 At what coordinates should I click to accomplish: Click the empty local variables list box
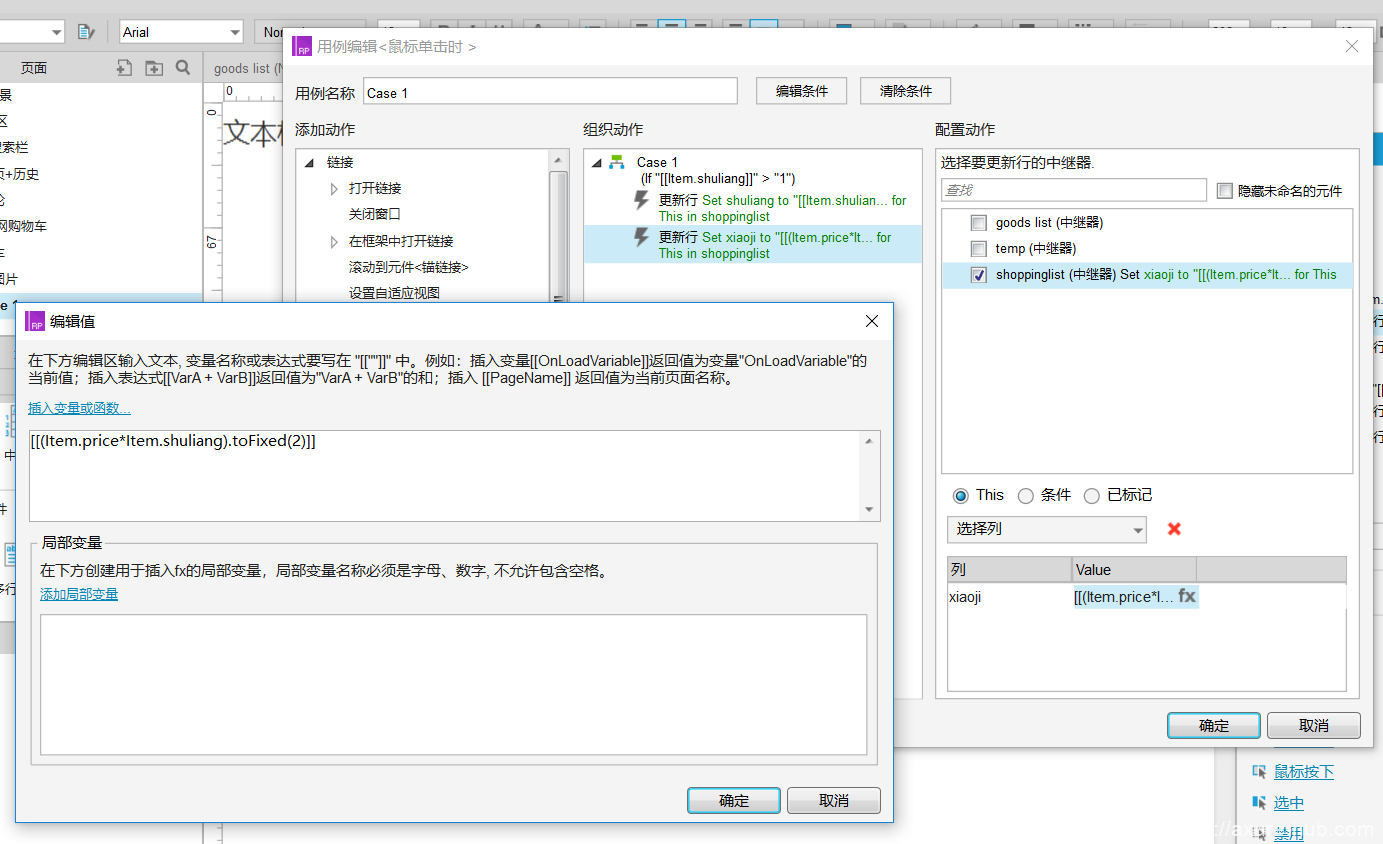coord(453,684)
